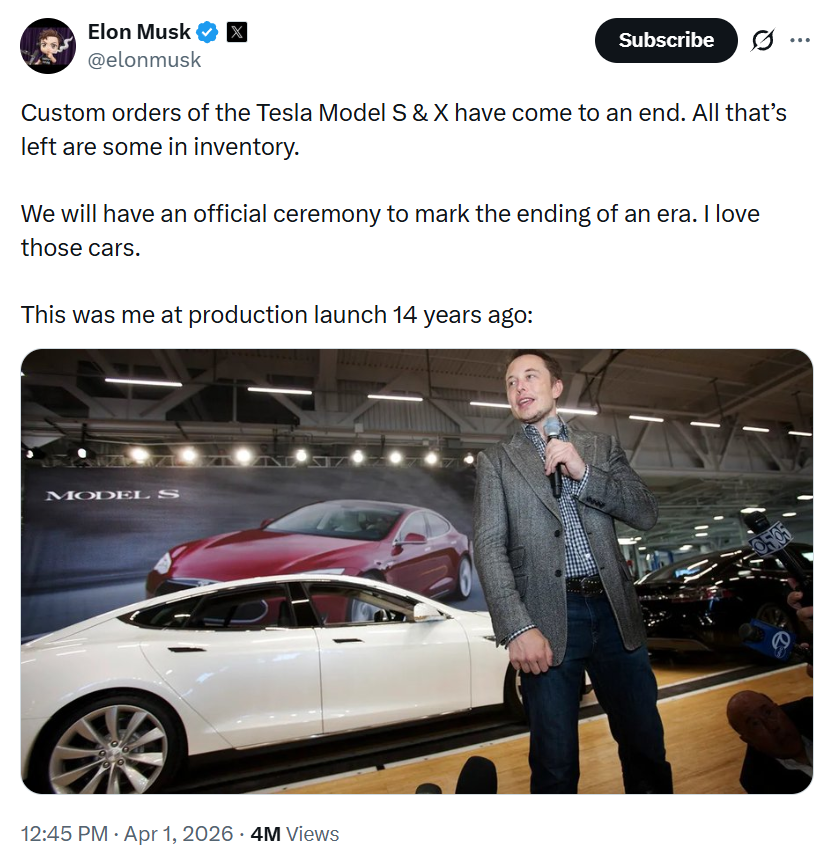Click the blue verified checkmark badge
This screenshot has width=835, height=865.
[x=208, y=33]
